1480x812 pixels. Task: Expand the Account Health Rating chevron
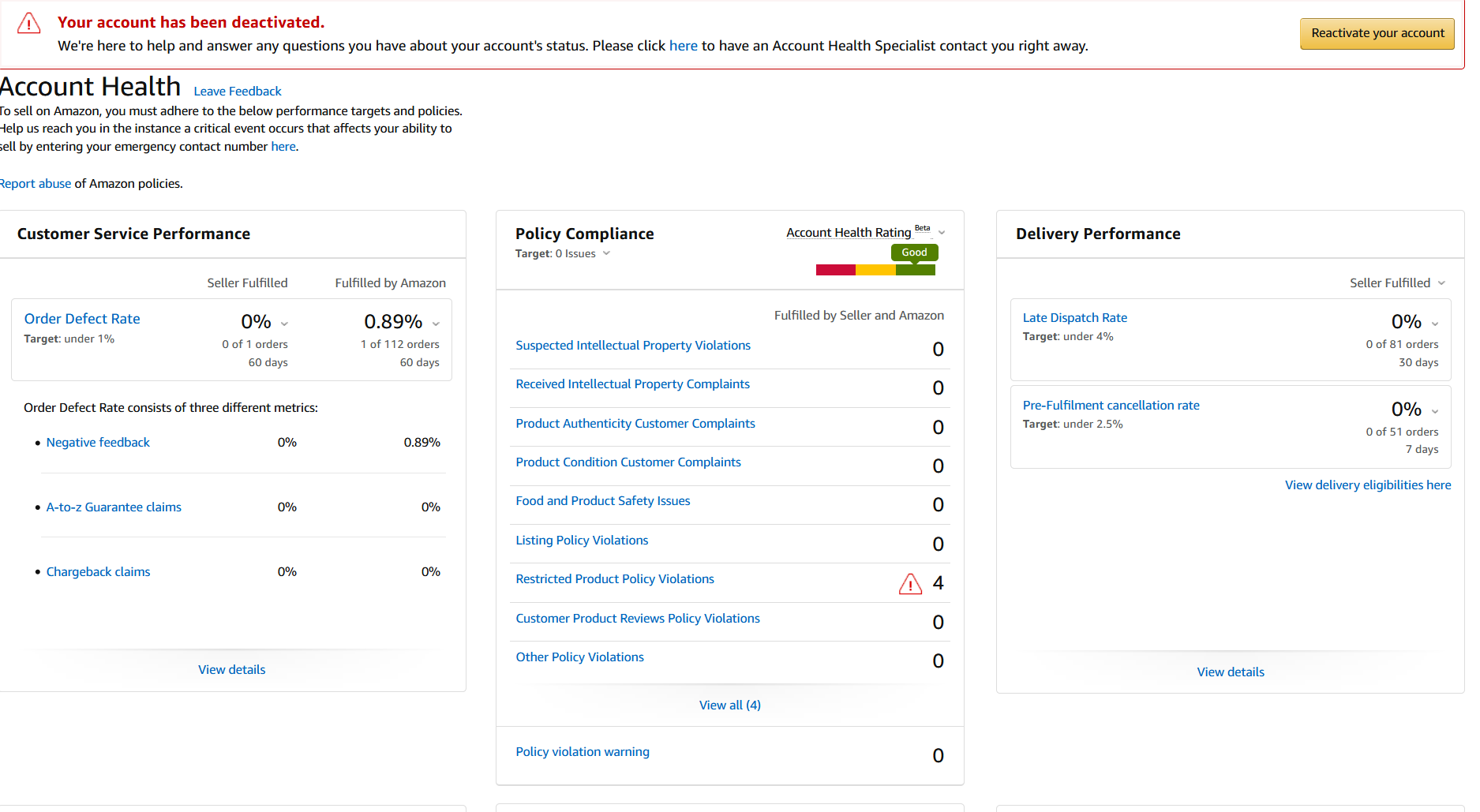coord(942,233)
